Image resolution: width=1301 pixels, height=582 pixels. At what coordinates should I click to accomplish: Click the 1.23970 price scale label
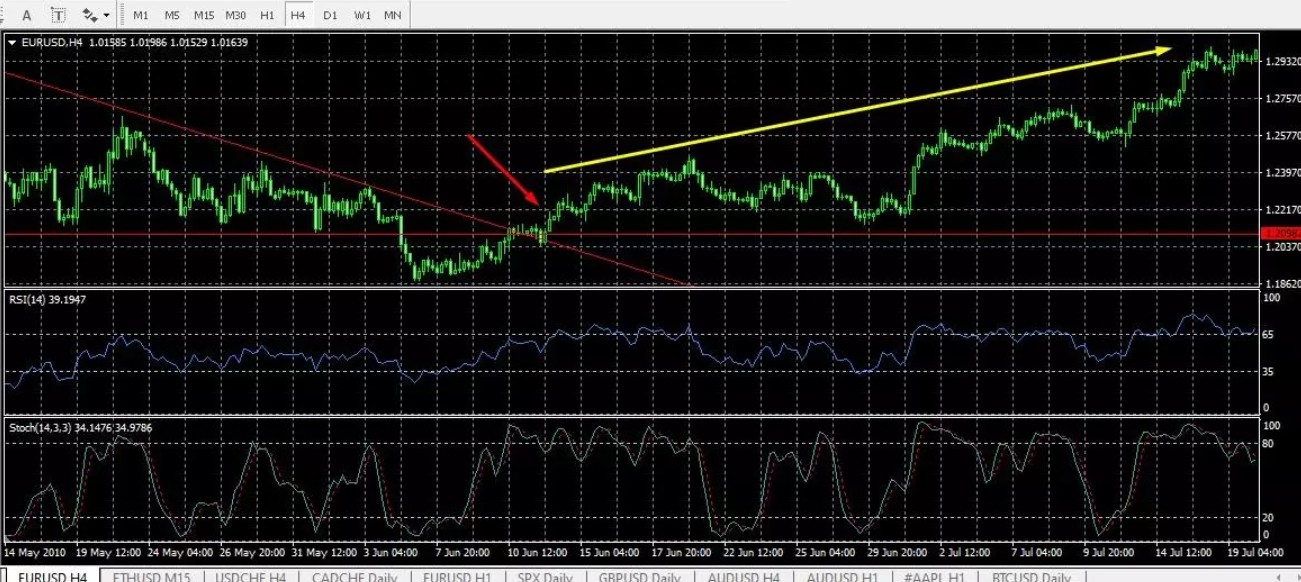tap(1281, 173)
